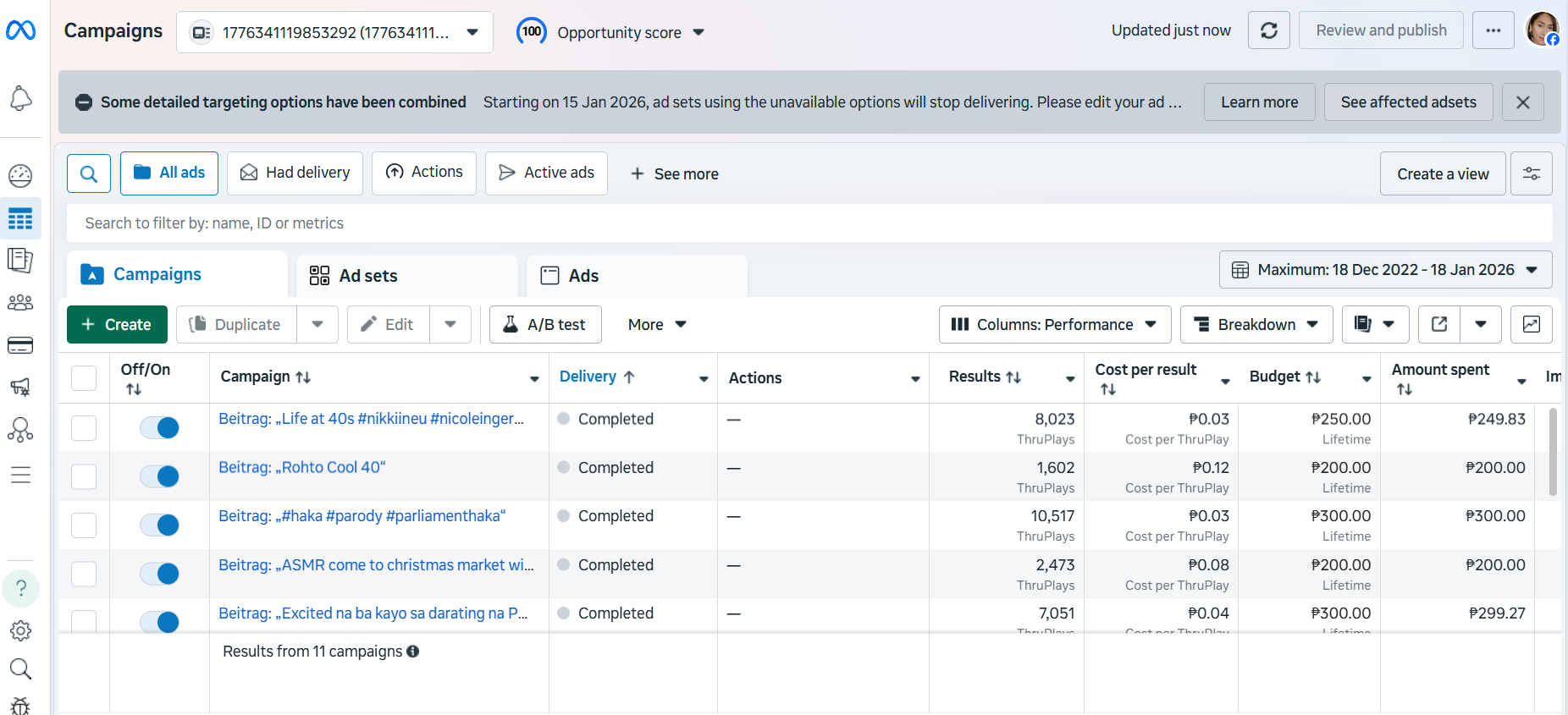This screenshot has height=715, width=1568.
Task: Open the billing card icon in sidebar
Action: [x=20, y=345]
